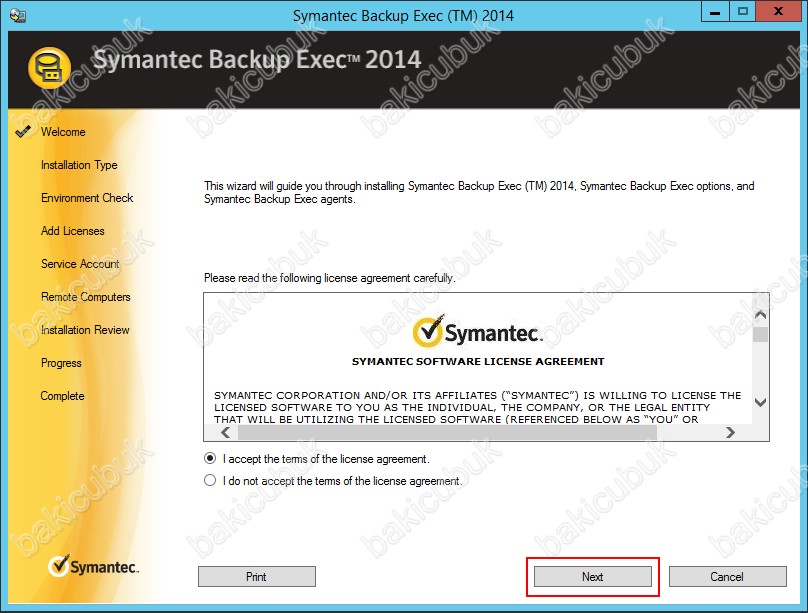Click the Symantec logo in the license agreement
The height and width of the screenshot is (613, 808).
(478, 331)
